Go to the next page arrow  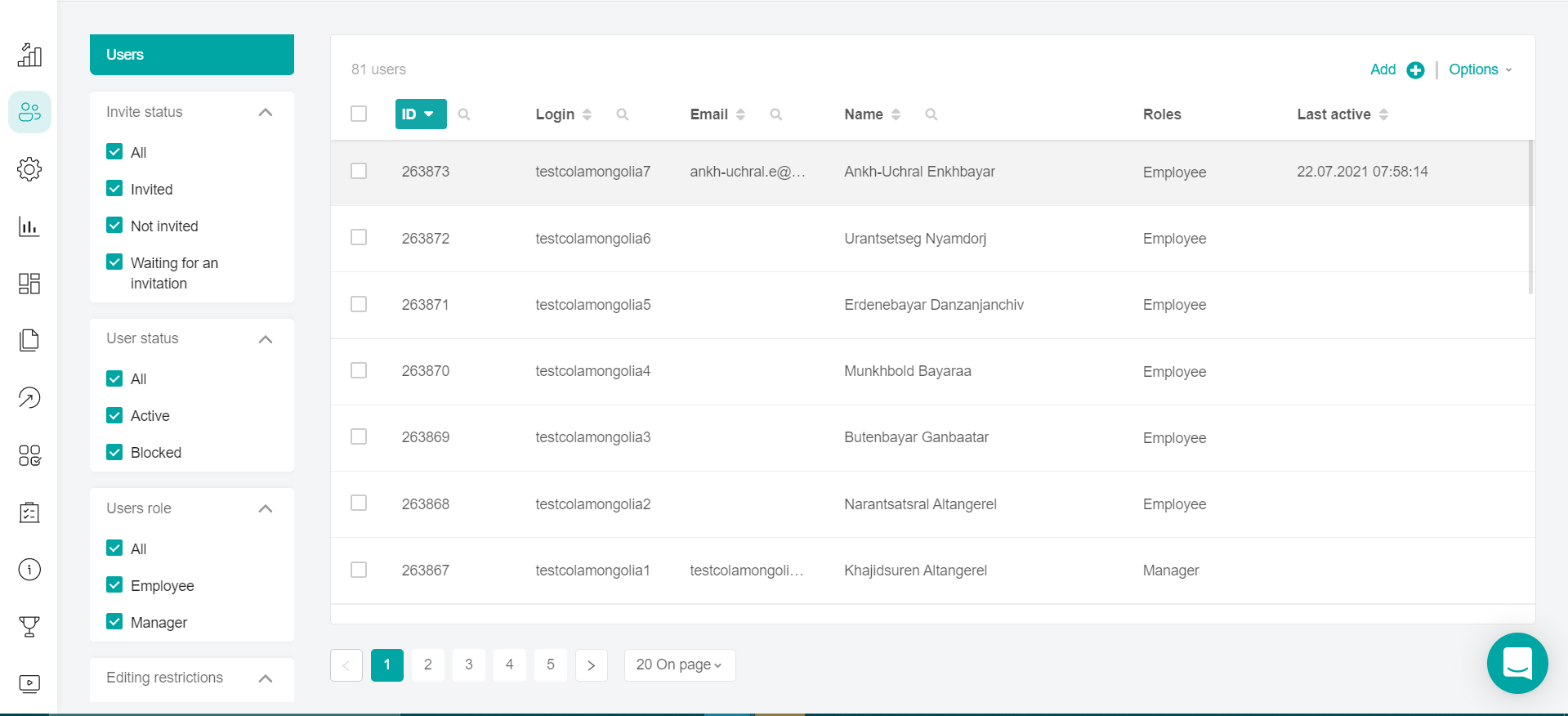tap(592, 665)
